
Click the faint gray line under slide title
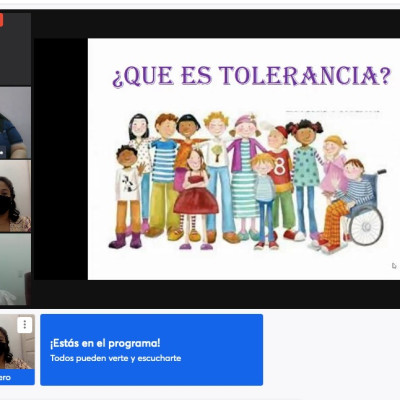point(333,111)
